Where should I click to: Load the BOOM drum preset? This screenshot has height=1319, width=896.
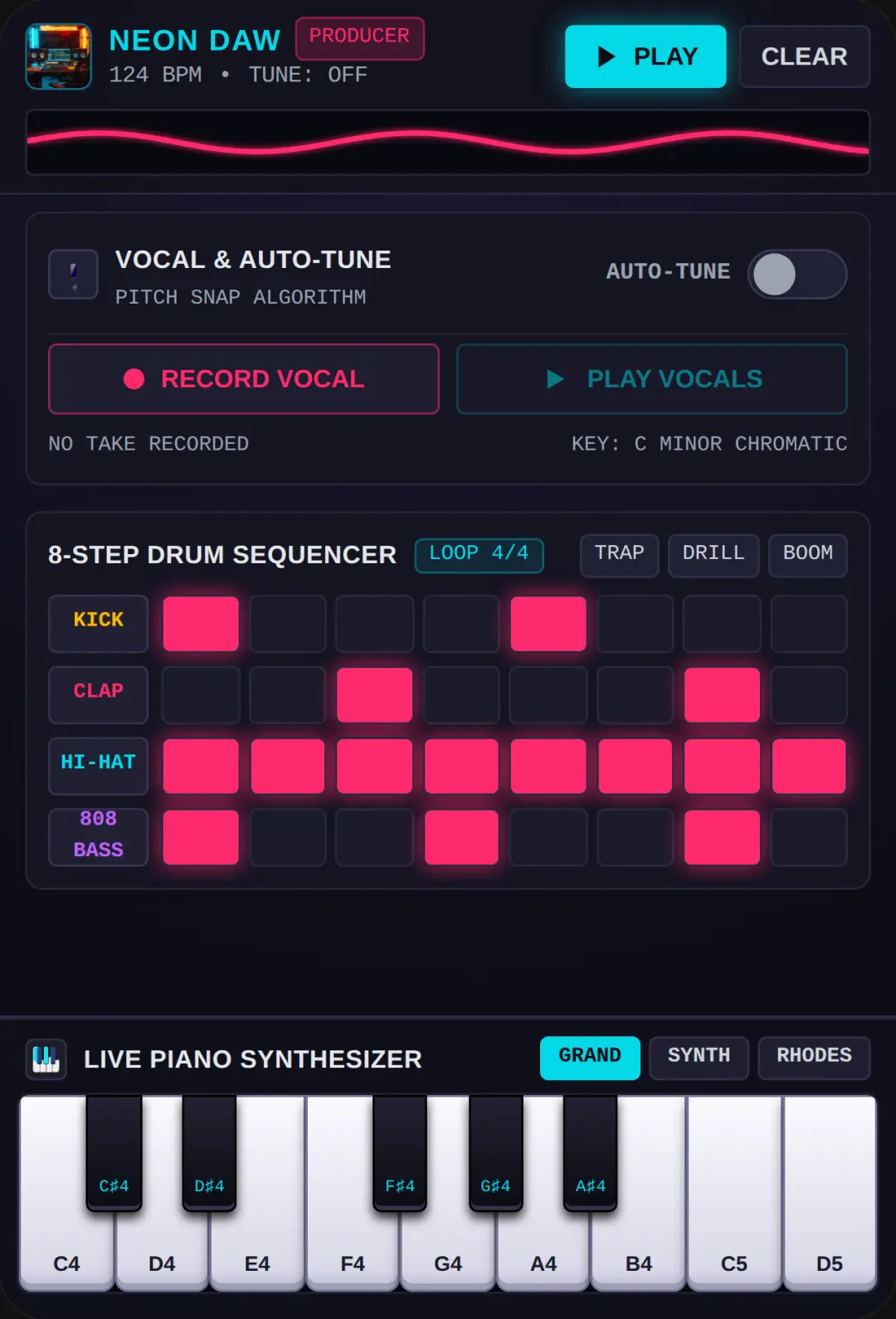pos(807,555)
